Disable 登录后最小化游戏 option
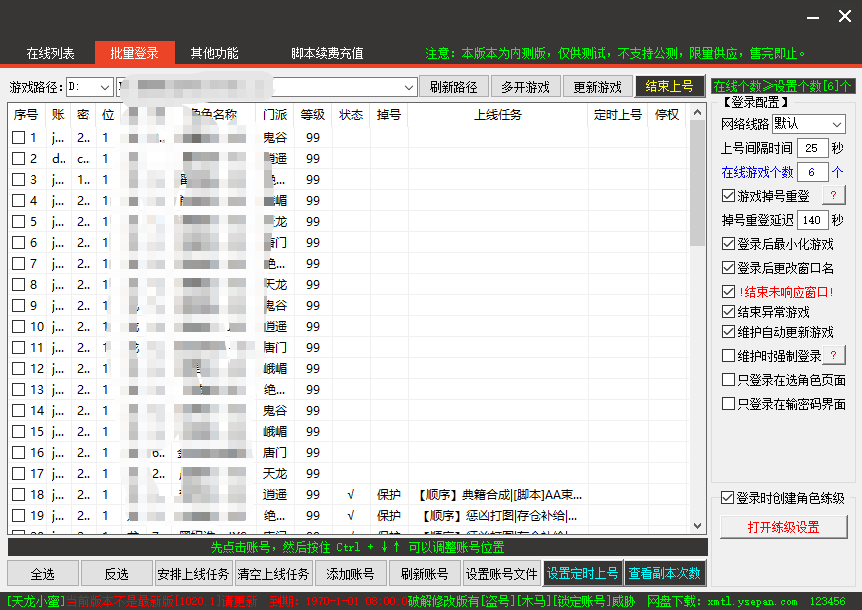 [728, 244]
